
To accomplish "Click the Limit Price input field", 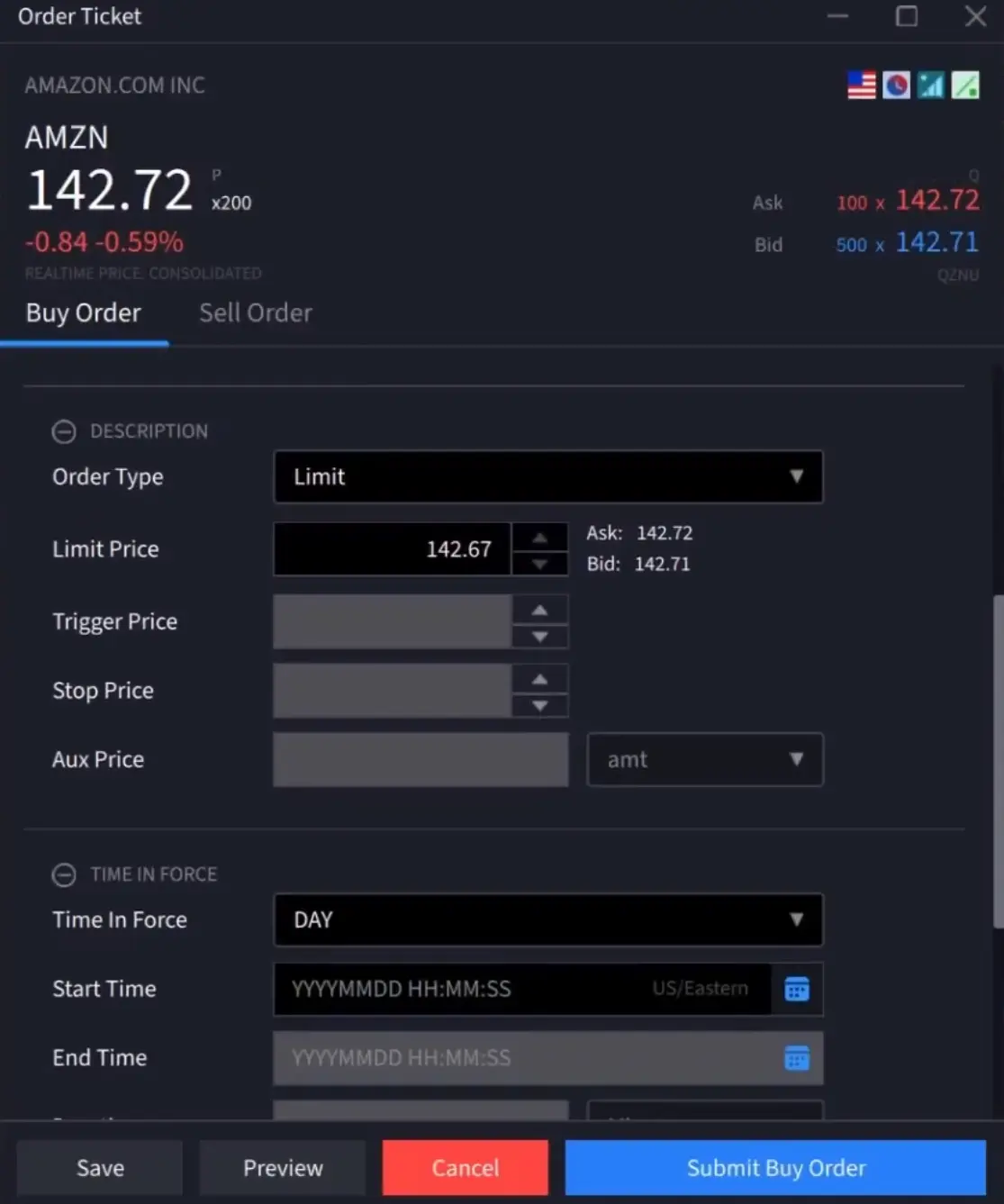I will click(393, 549).
